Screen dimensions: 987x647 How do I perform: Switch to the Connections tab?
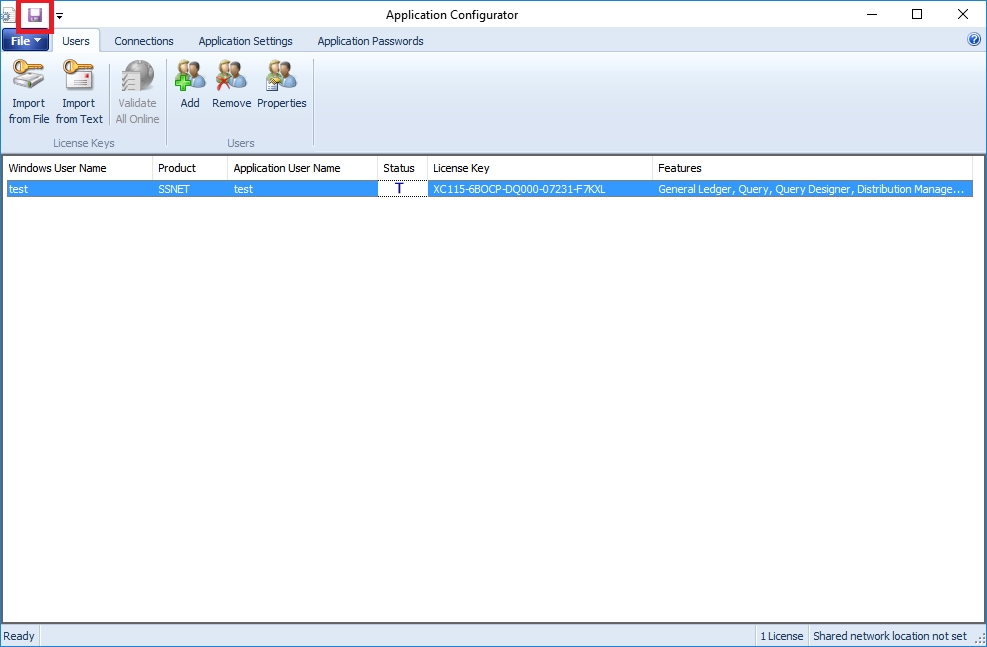[x=144, y=41]
